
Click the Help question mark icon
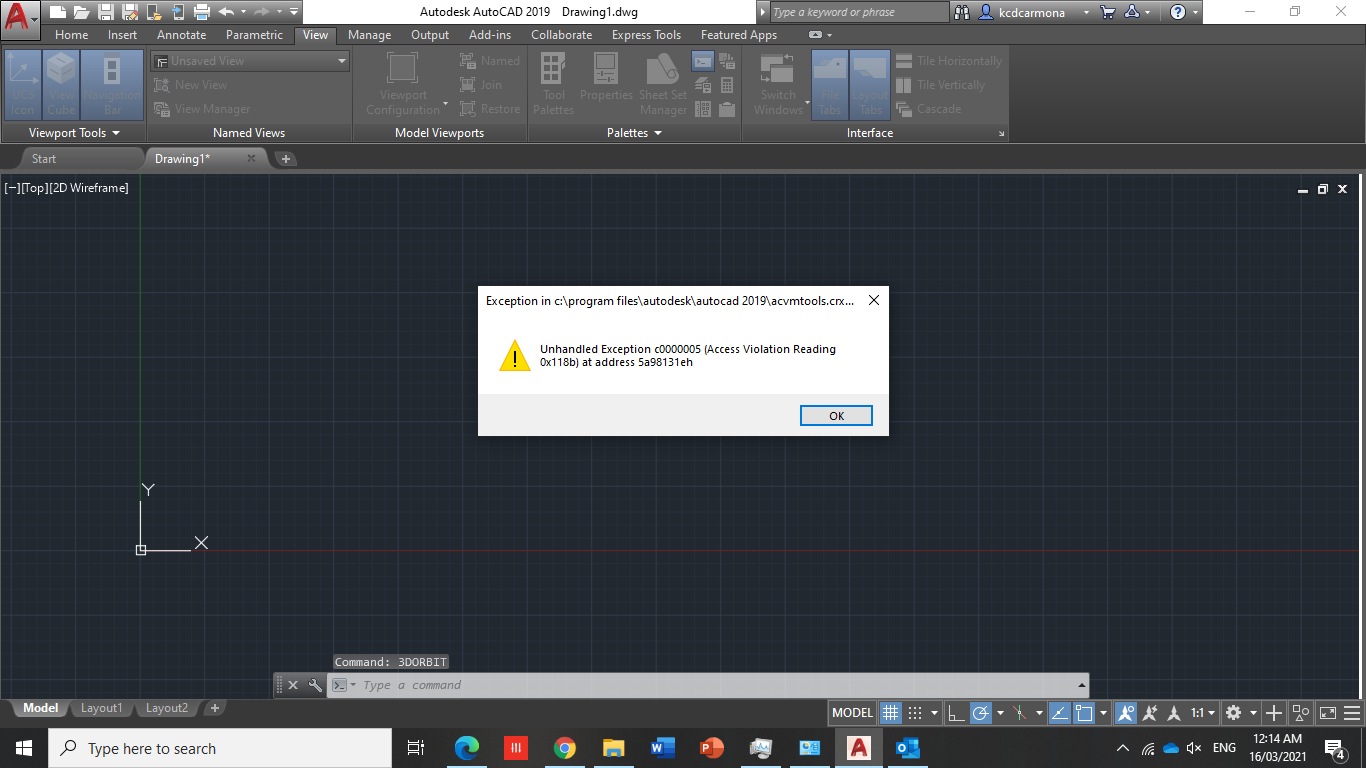1178,12
